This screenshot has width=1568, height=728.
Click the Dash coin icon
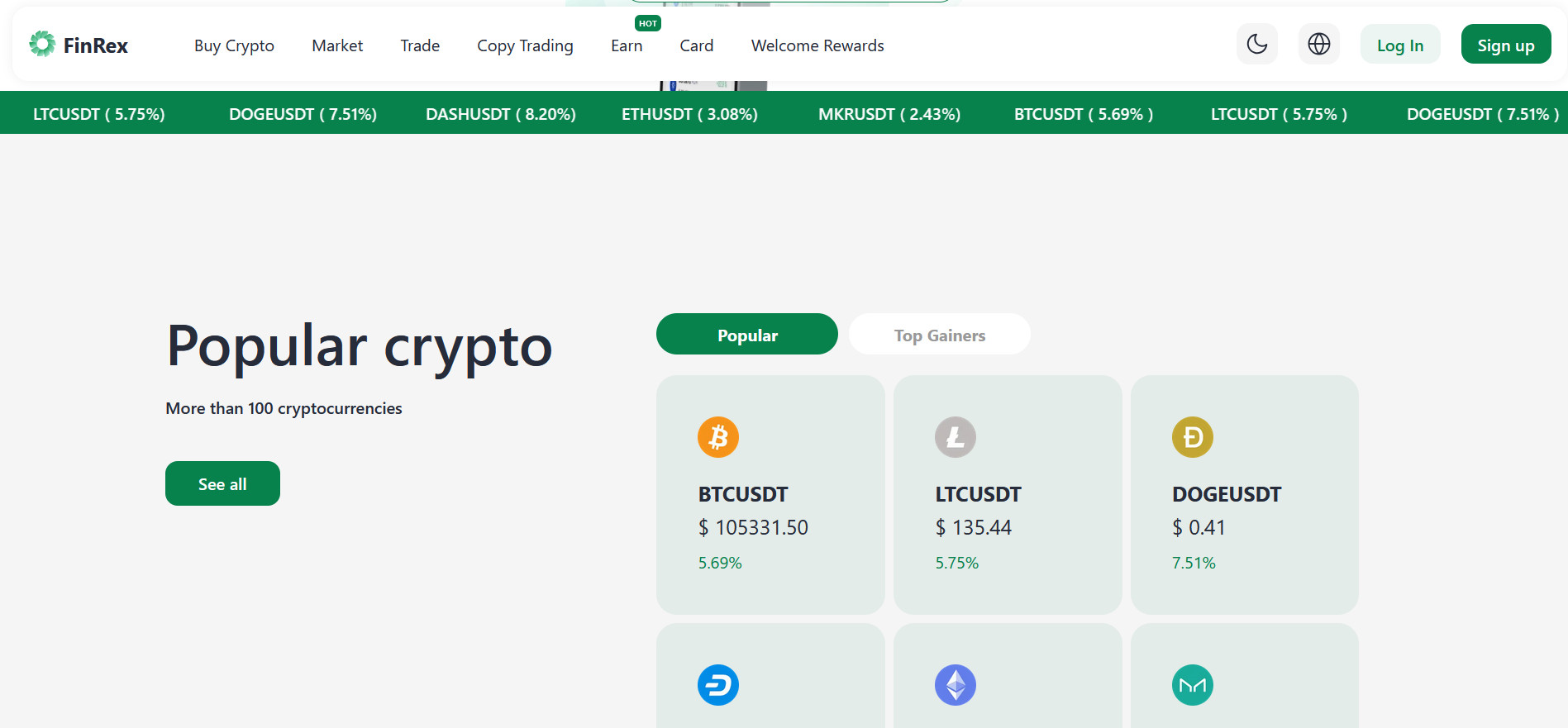[x=718, y=685]
